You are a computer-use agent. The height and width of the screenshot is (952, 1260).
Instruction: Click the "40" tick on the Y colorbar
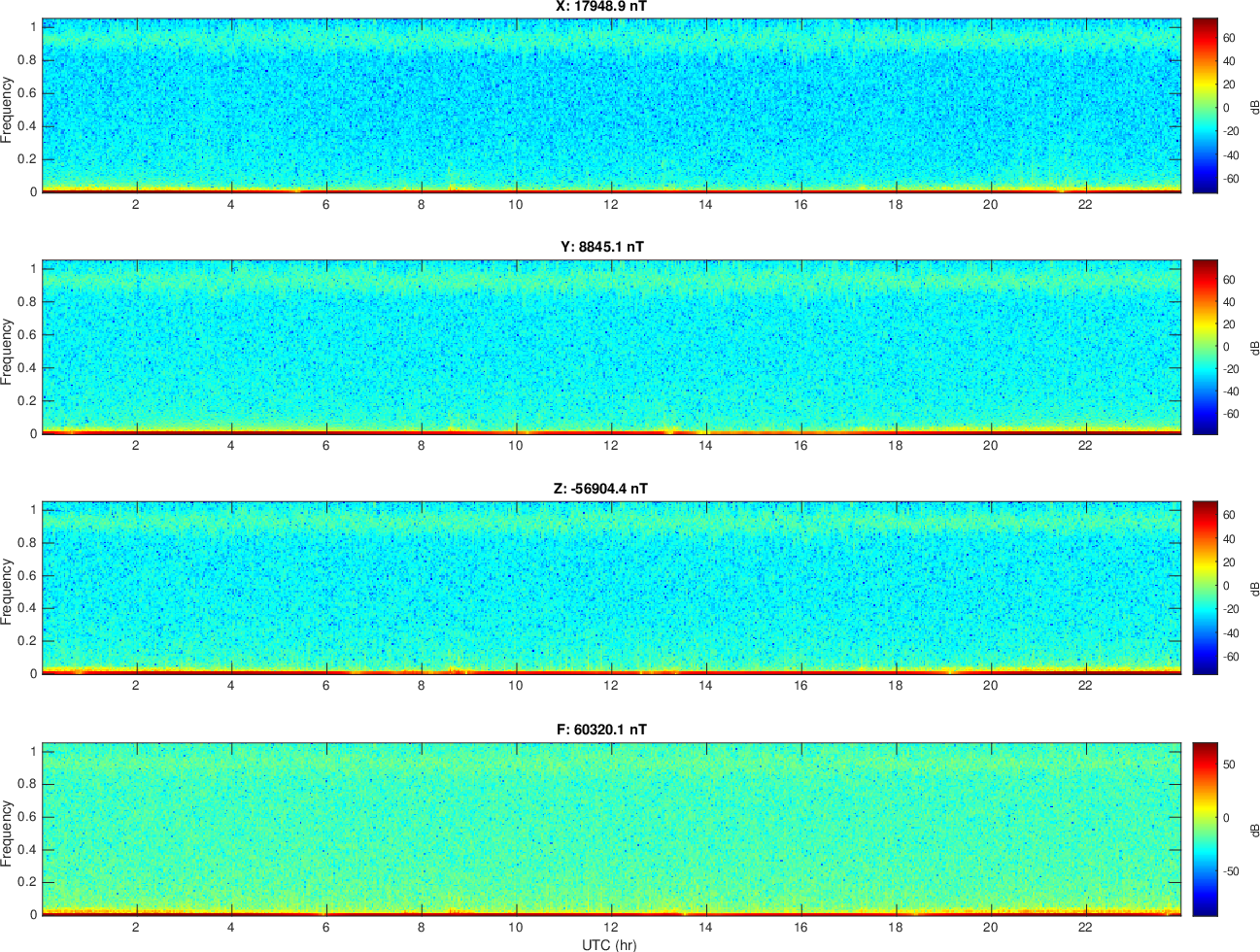(1228, 302)
